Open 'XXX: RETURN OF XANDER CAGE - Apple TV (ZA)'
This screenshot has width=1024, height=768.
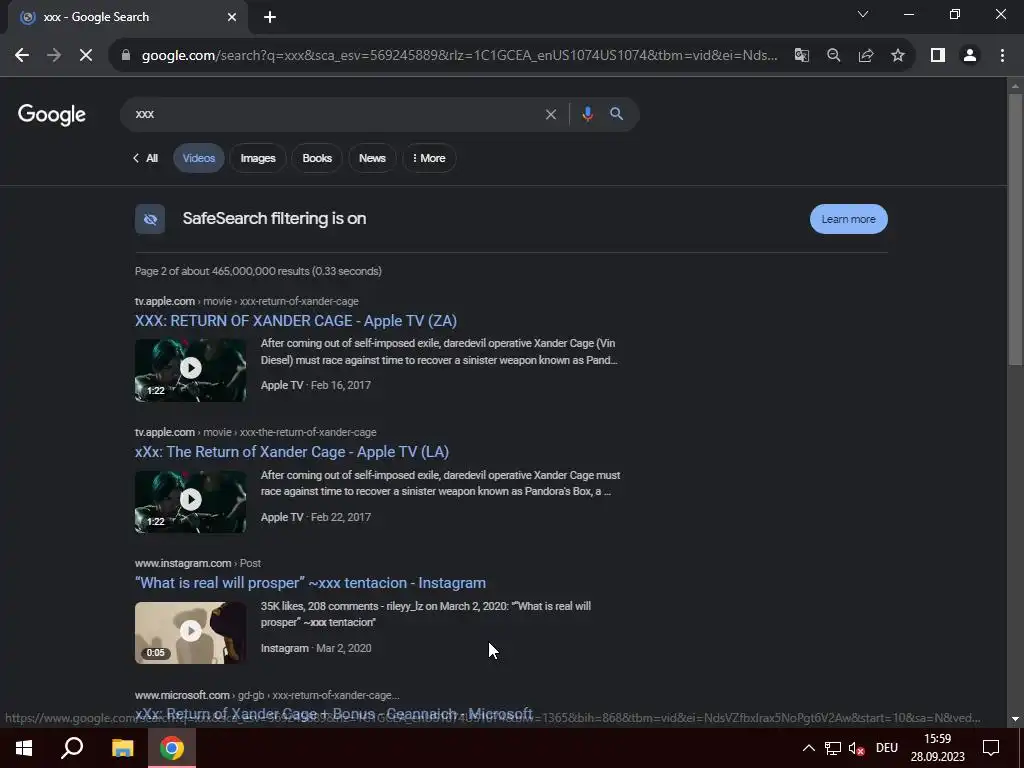296,321
